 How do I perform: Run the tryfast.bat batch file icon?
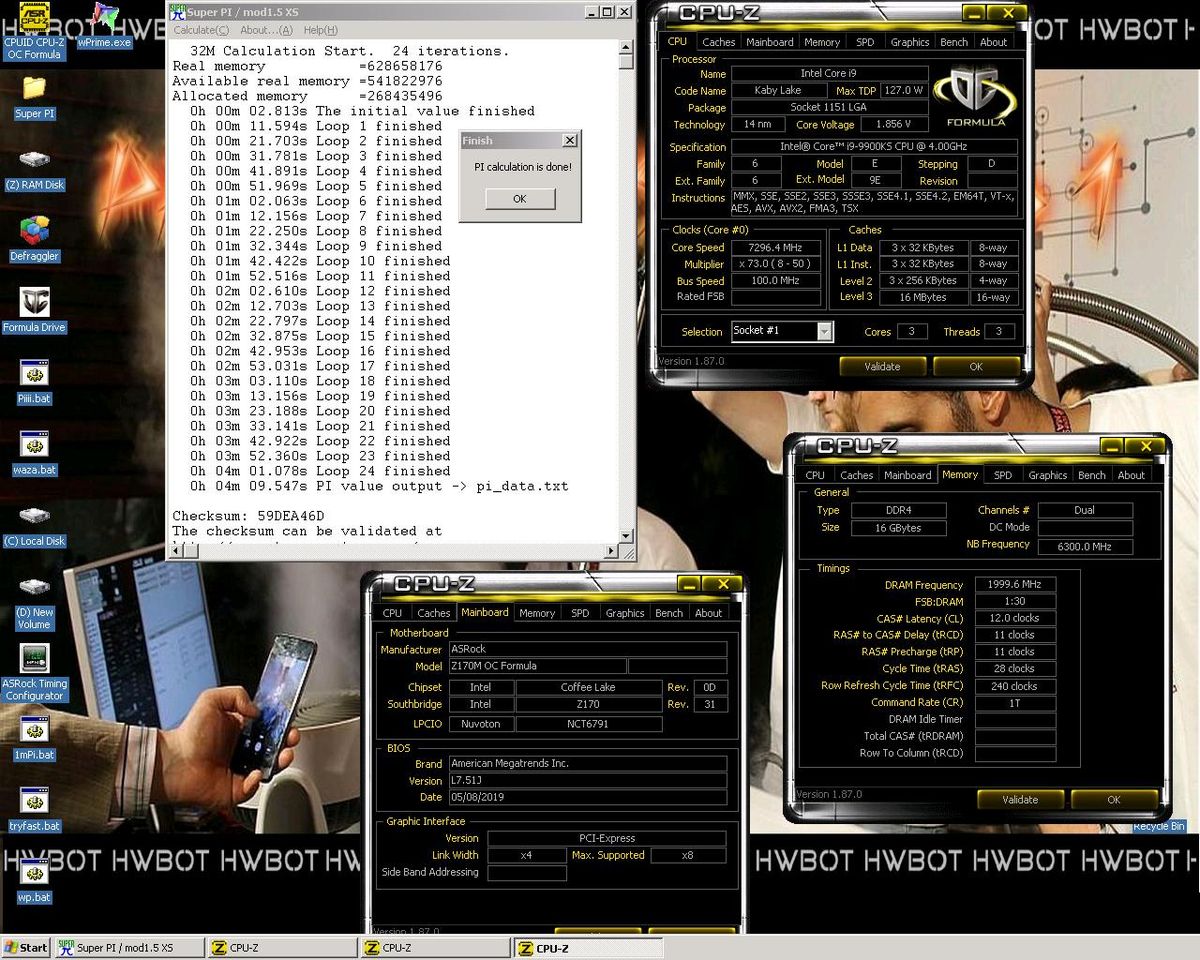[x=34, y=810]
